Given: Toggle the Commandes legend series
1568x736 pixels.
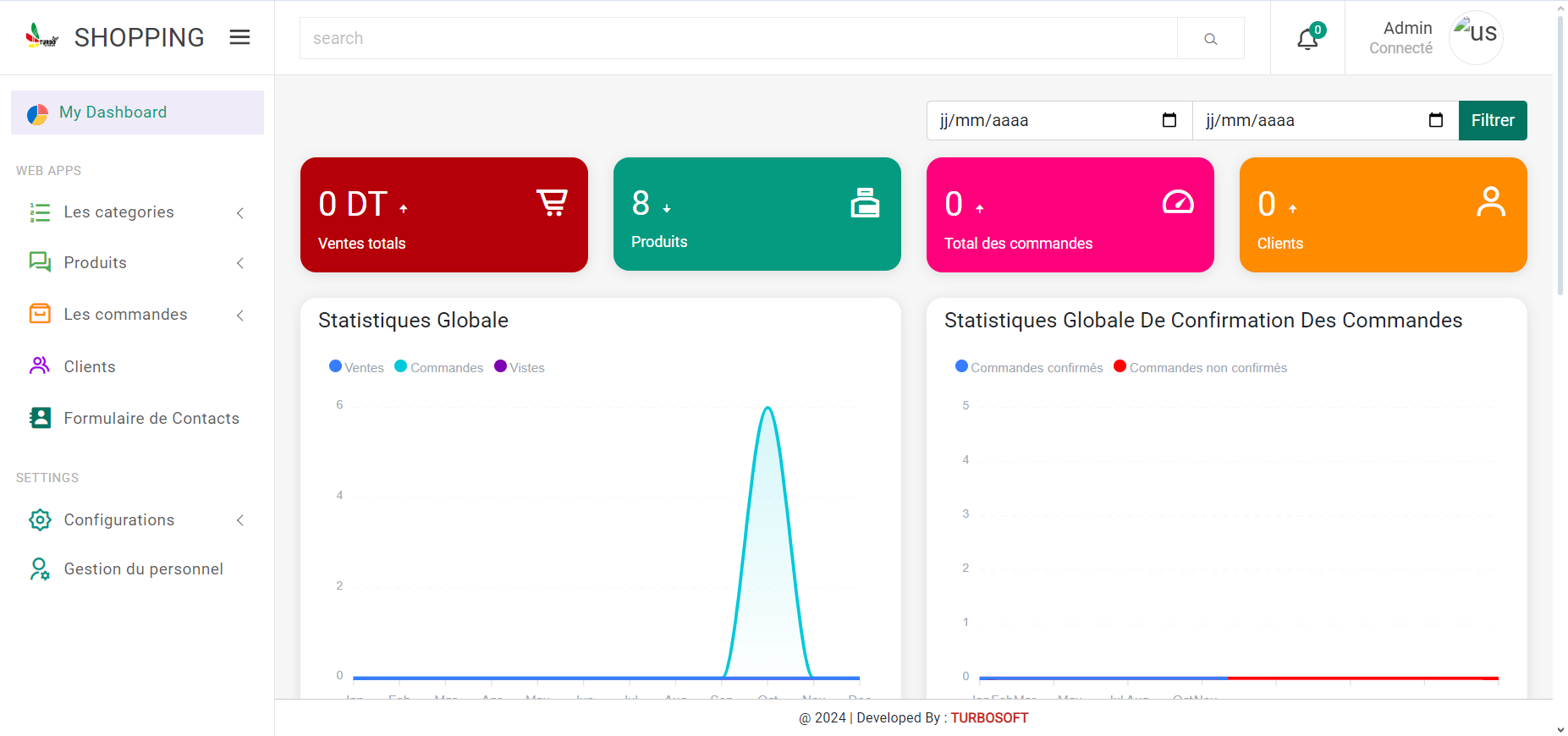Looking at the screenshot, I should [x=438, y=367].
